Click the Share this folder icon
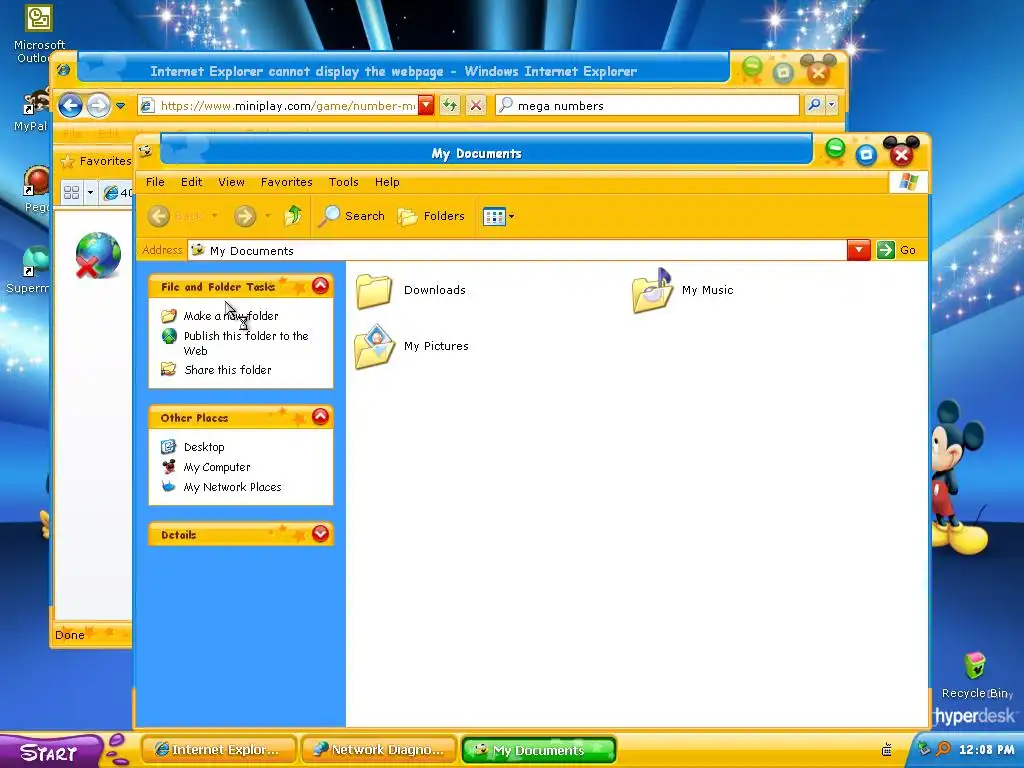Screen dimensions: 1024x768 tap(168, 370)
